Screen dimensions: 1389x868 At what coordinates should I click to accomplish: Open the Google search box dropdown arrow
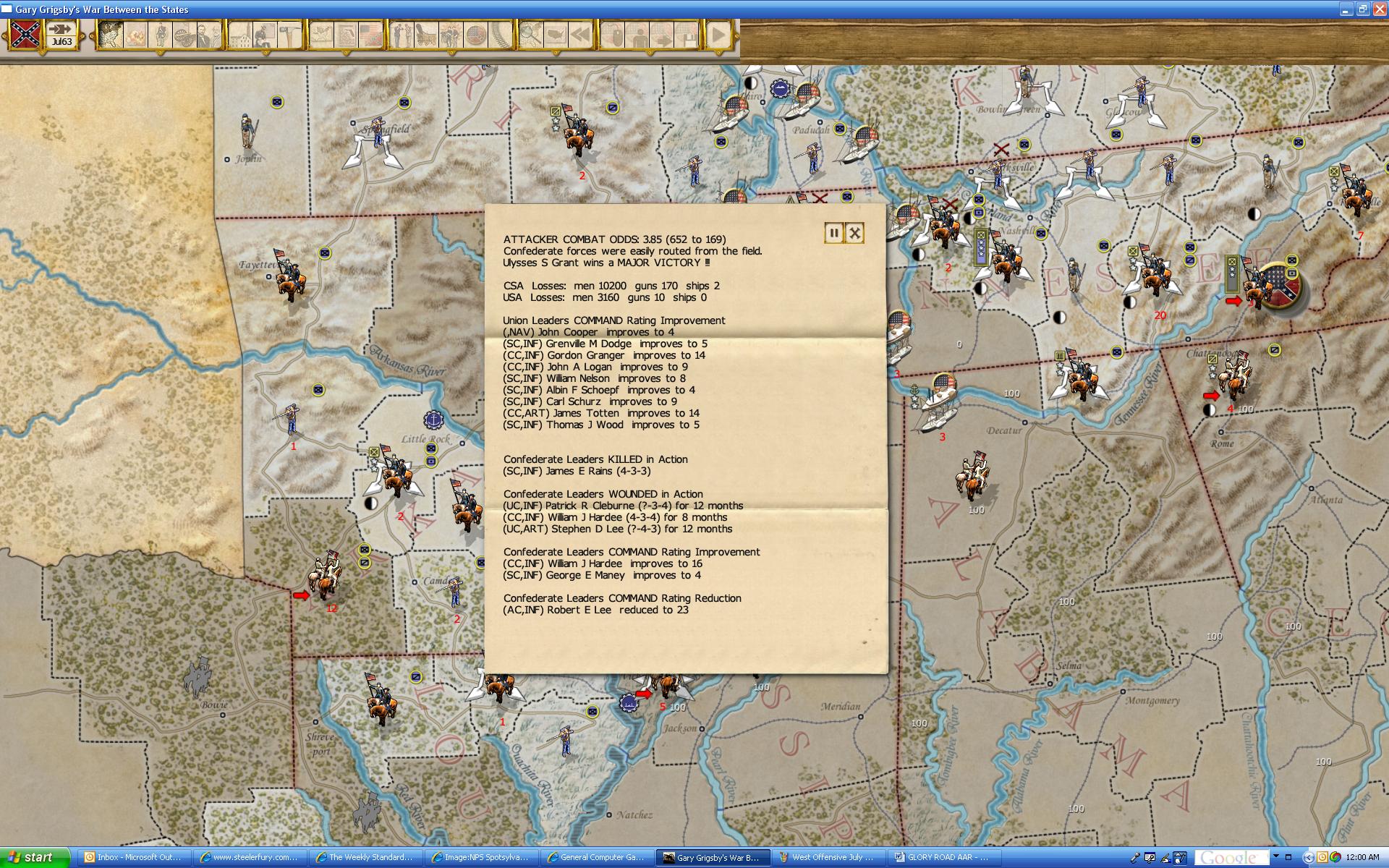click(x=1275, y=857)
